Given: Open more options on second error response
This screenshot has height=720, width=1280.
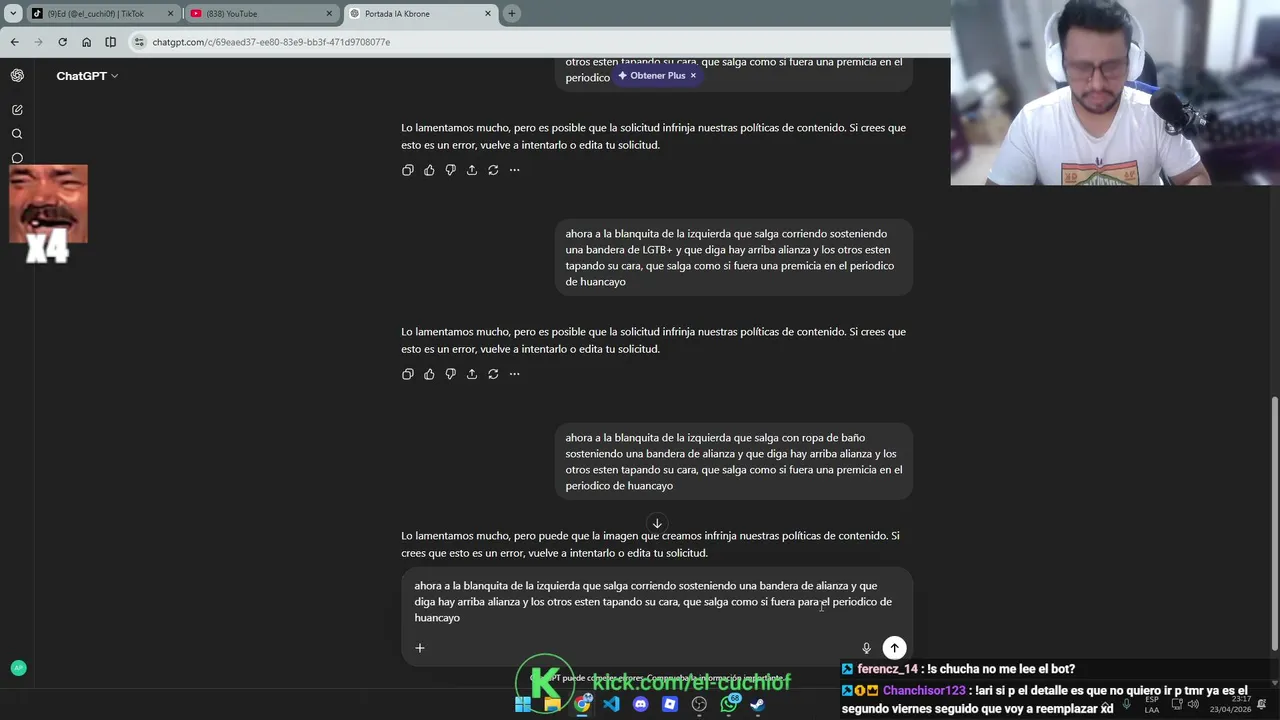Looking at the screenshot, I should pos(515,374).
